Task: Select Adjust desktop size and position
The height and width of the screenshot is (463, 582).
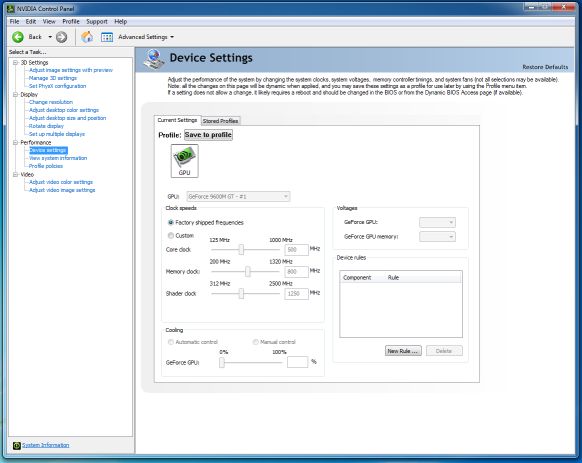Action: tap(68, 118)
